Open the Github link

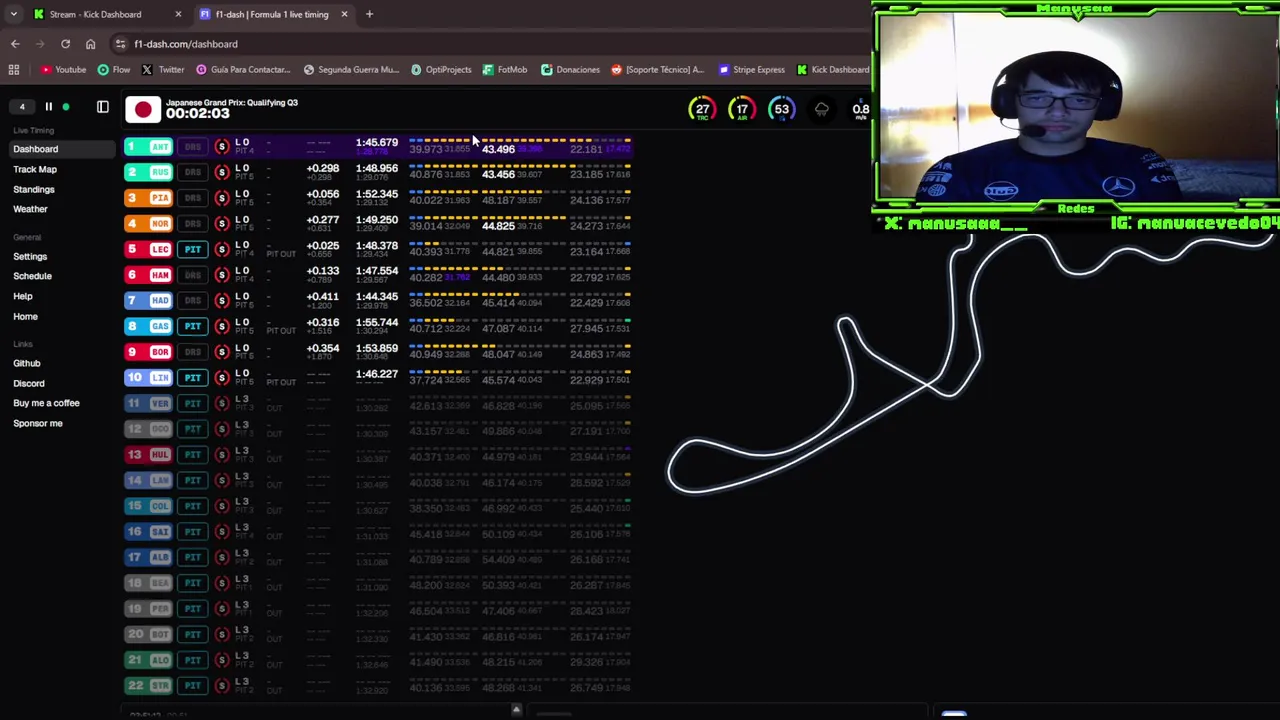[27, 363]
